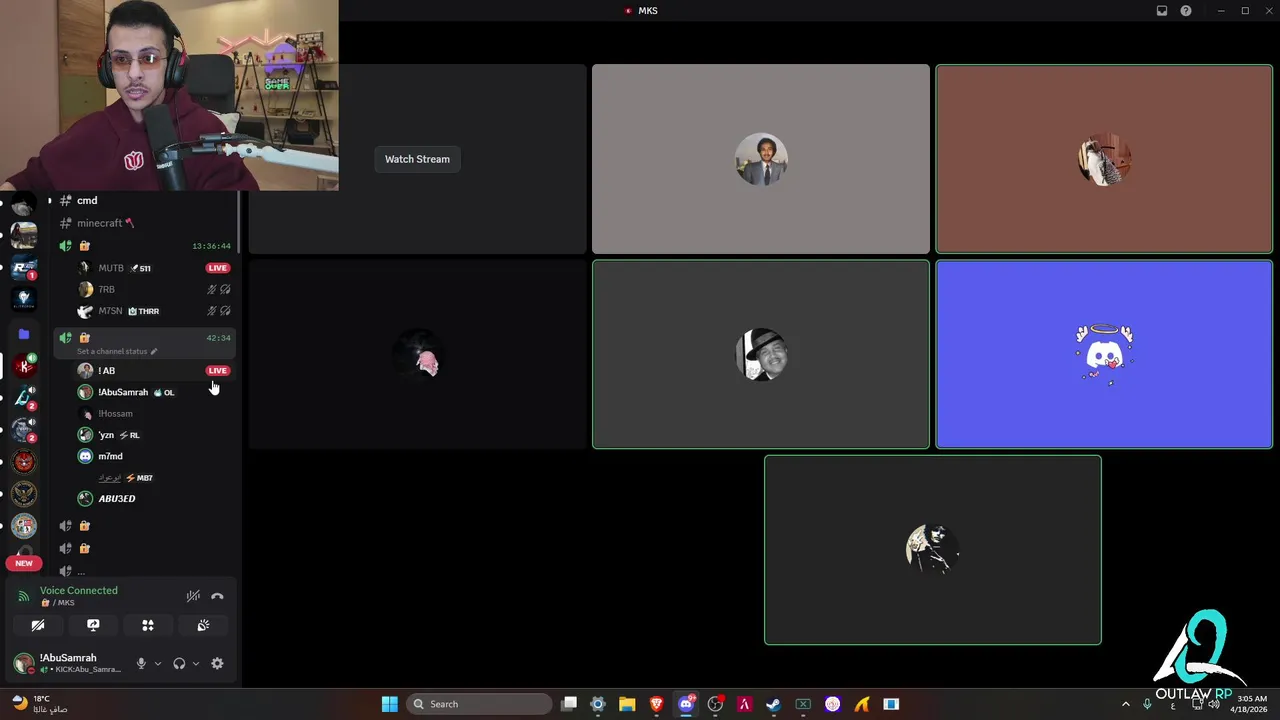Image resolution: width=1280 pixels, height=720 pixels.
Task: Start screen share from voice panel
Action: click(x=93, y=625)
